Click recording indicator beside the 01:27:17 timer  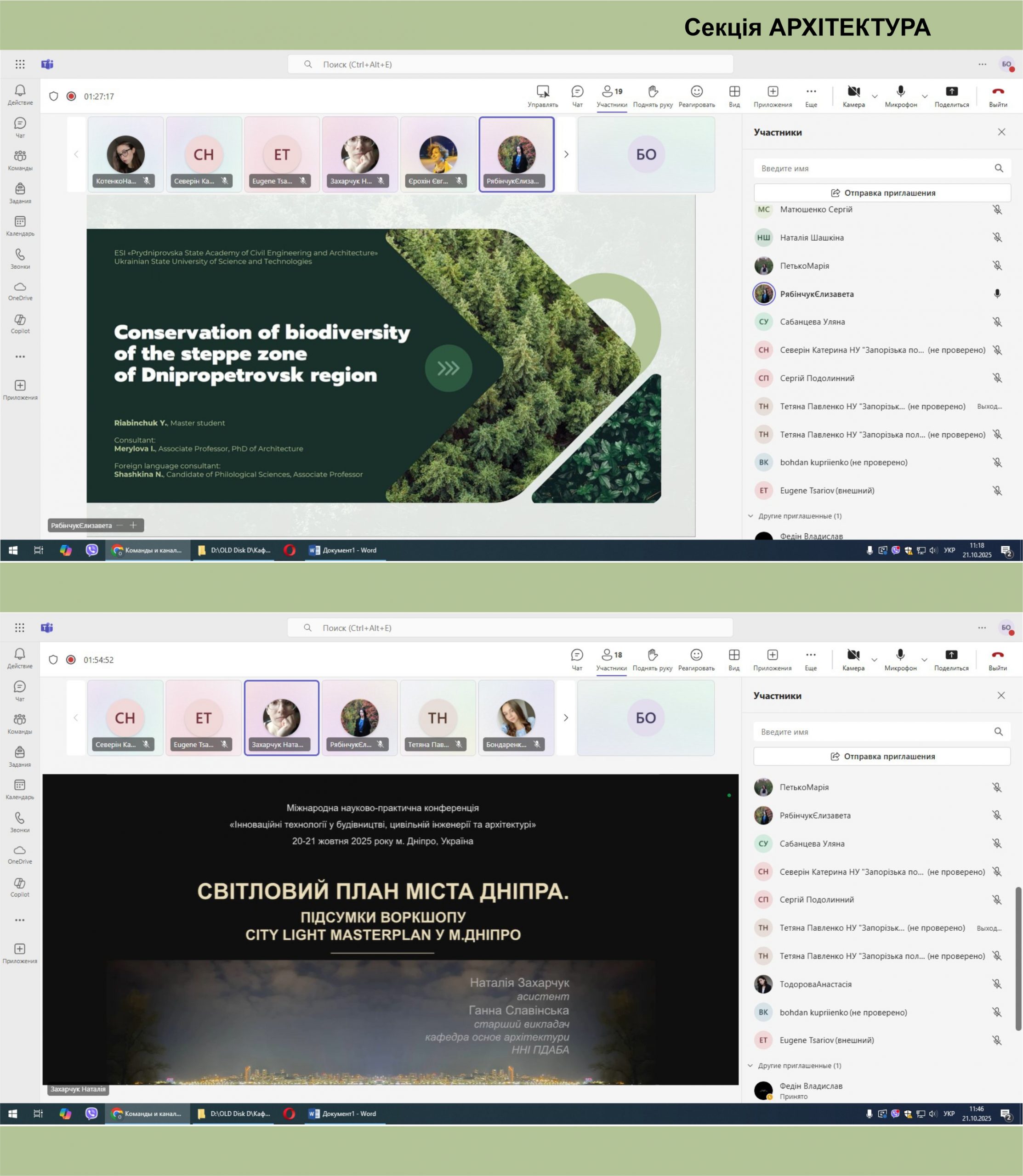[71, 96]
